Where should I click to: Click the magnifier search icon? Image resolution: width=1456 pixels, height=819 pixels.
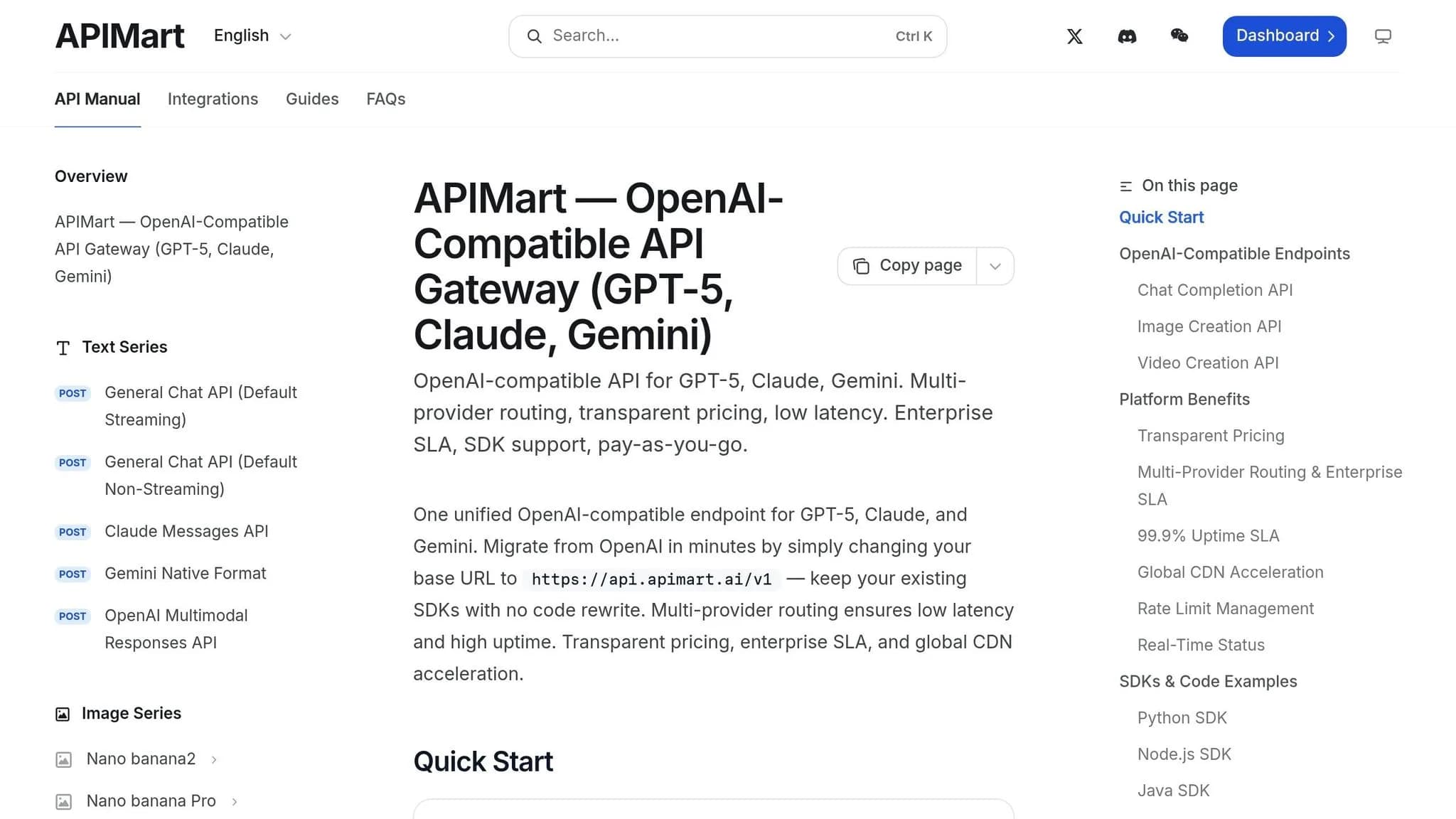tap(534, 36)
